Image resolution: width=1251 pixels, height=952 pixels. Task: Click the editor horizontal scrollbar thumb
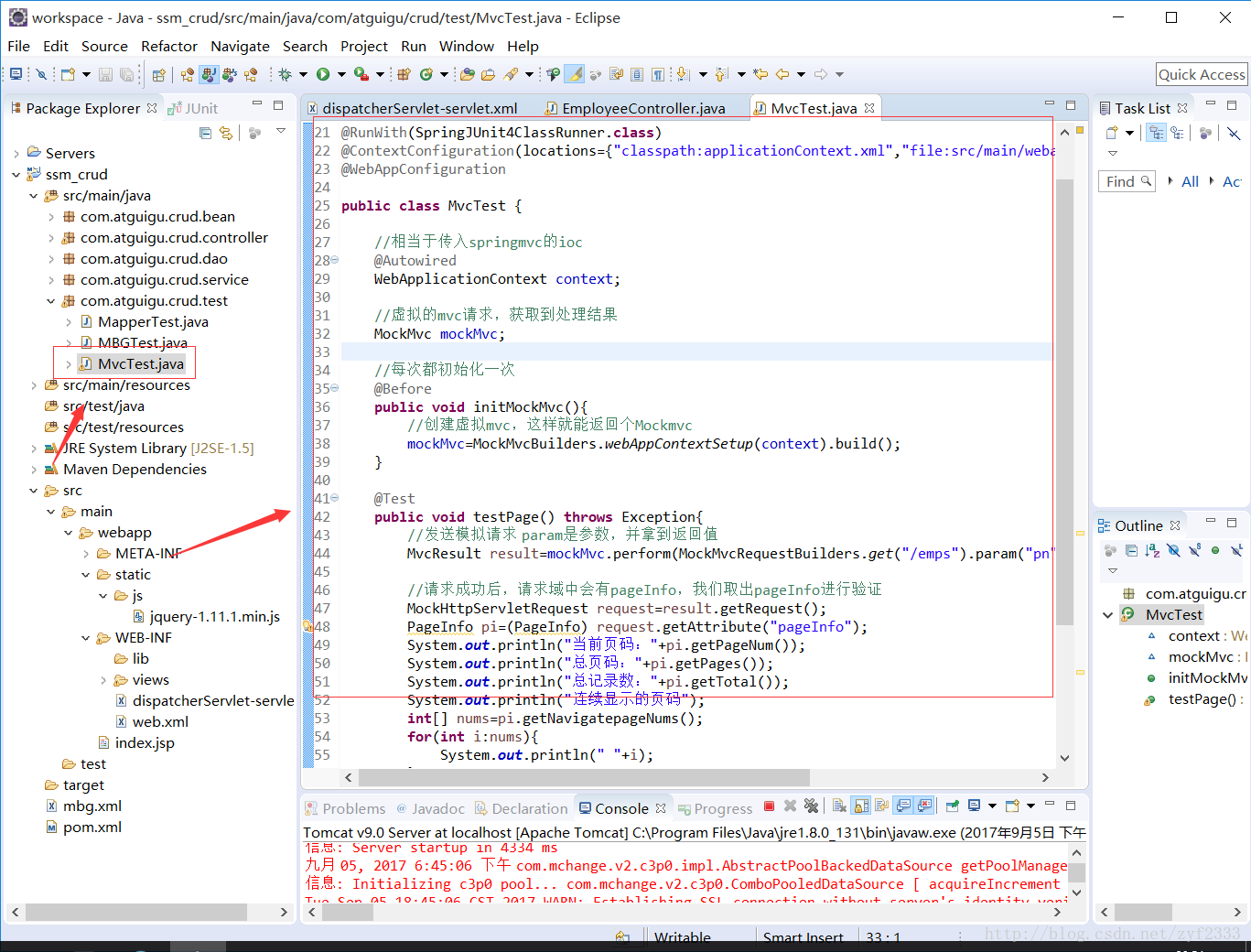[x=586, y=777]
